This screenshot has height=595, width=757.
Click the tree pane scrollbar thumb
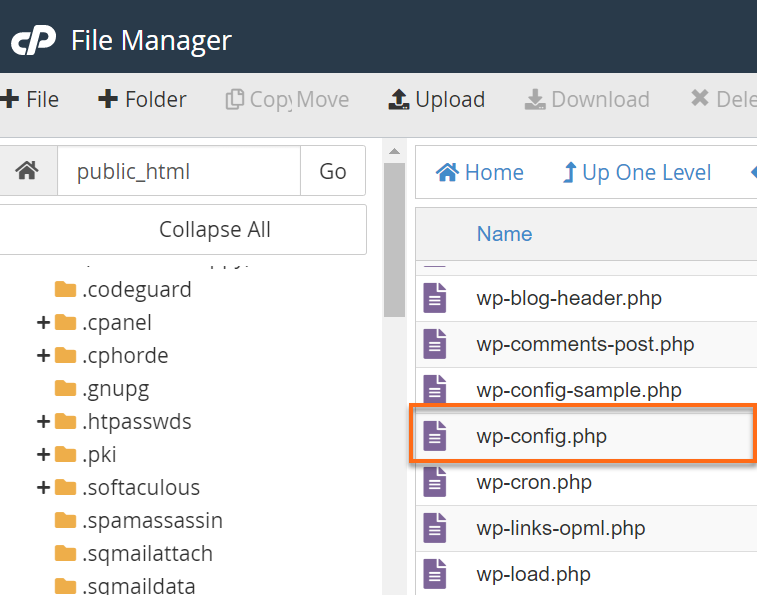[x=394, y=240]
